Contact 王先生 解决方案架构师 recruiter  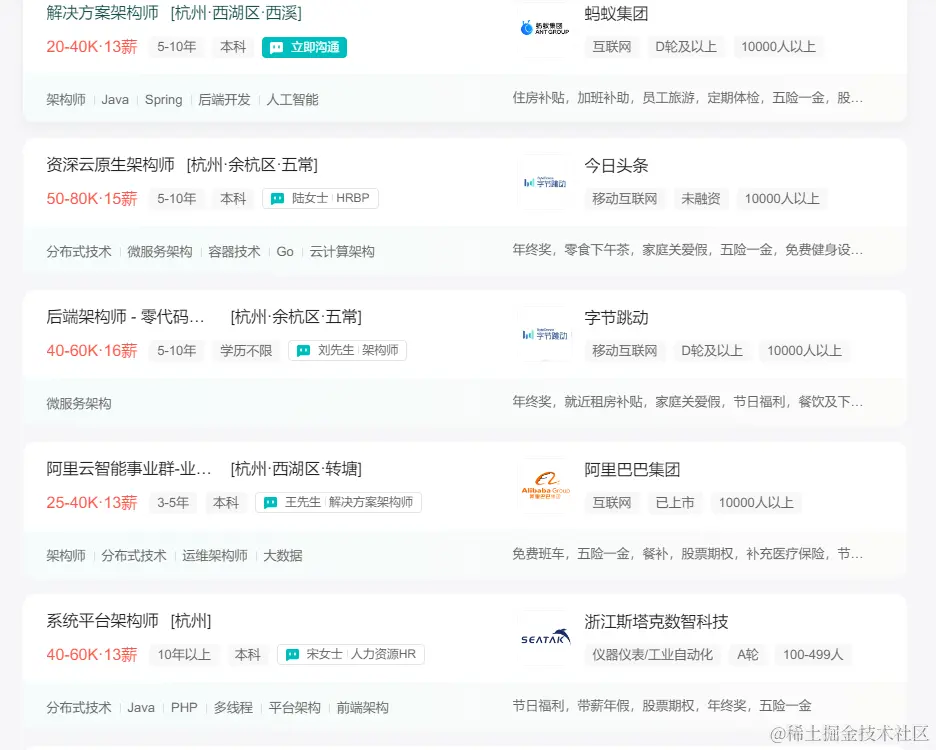(338, 502)
